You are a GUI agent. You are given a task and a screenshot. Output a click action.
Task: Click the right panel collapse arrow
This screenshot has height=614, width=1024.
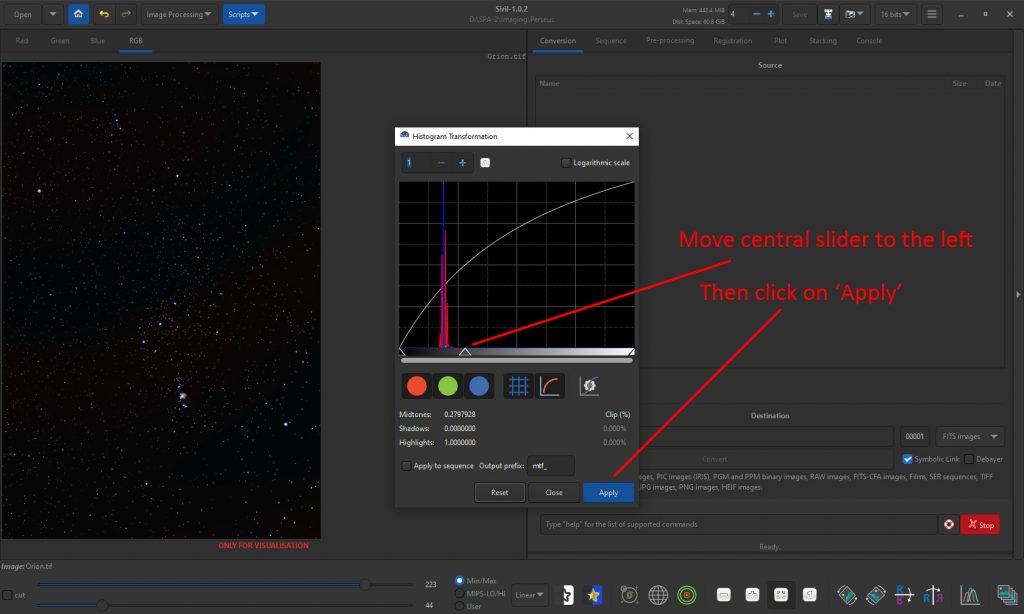coord(1017,295)
